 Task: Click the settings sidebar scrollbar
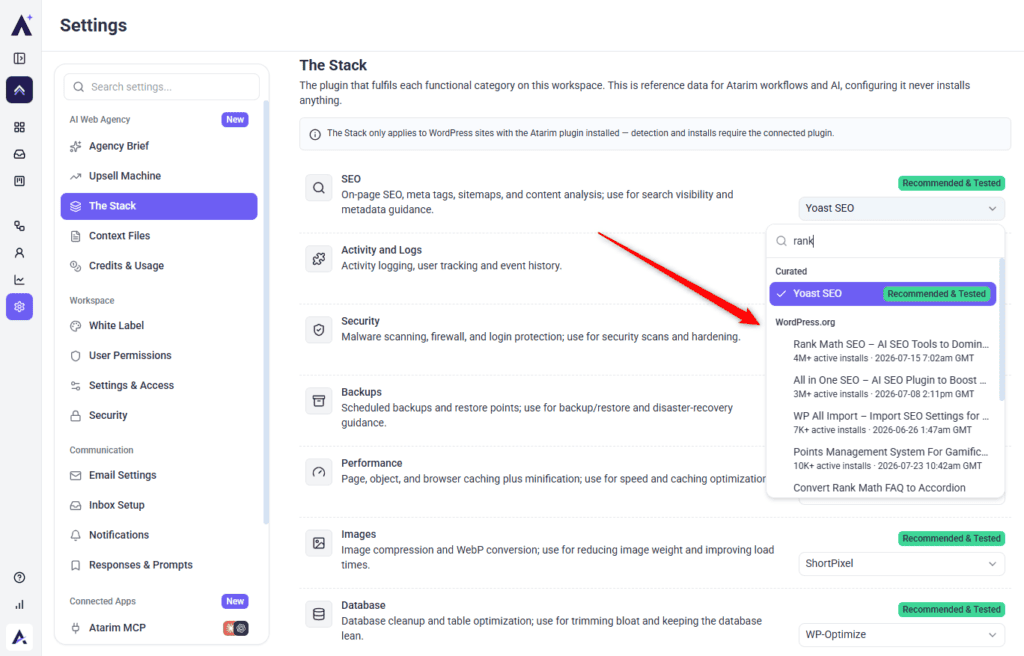pyautogui.click(x=266, y=312)
